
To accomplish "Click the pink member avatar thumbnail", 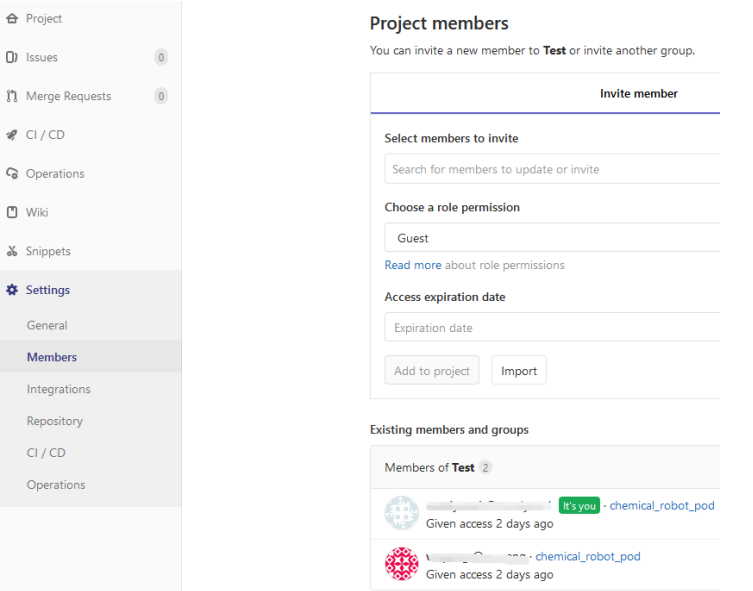I will [402, 564].
